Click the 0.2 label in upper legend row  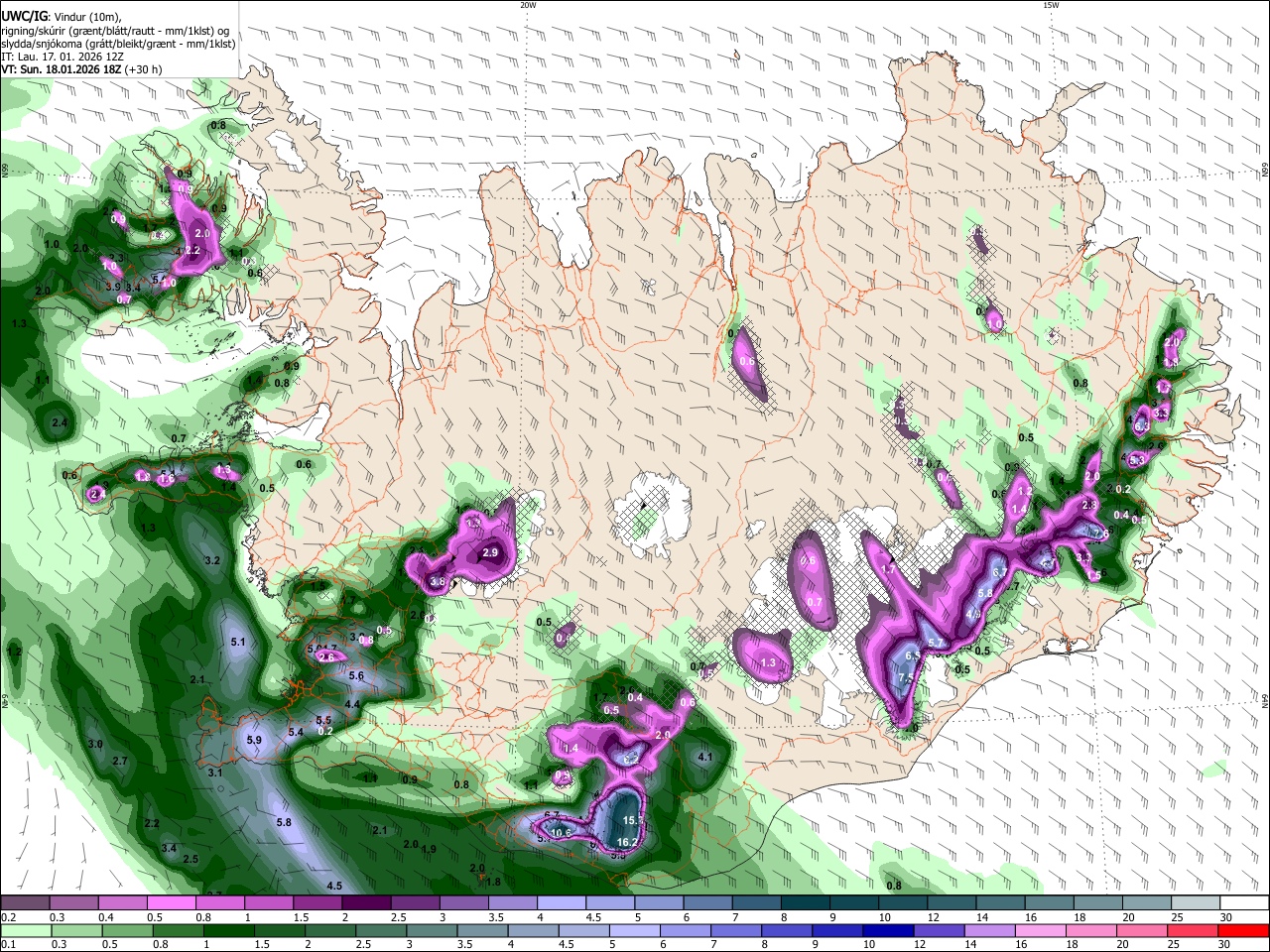tap(8, 917)
